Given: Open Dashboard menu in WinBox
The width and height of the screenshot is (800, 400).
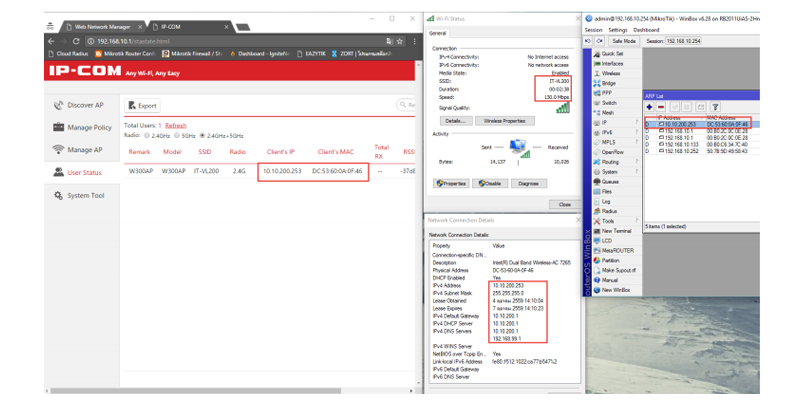Looking at the screenshot, I should 646,30.
